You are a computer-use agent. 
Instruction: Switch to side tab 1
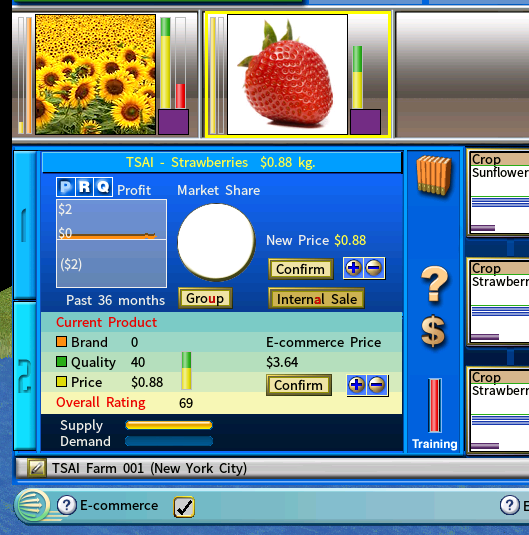[25, 225]
